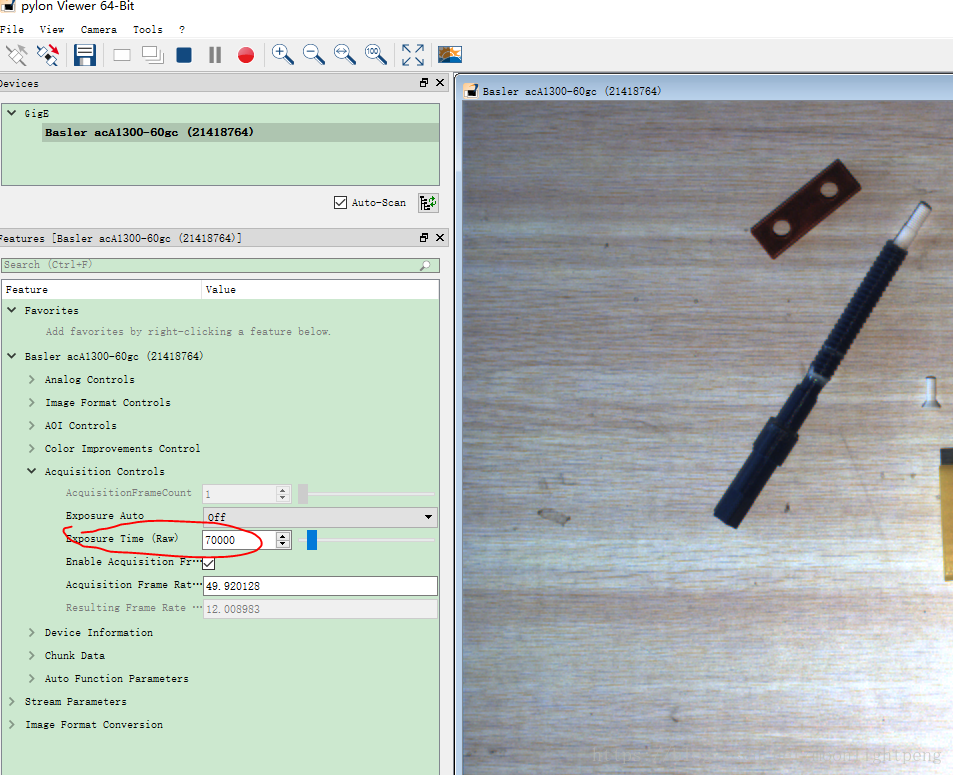Screen dimensions: 953x775
Task: Close the Features panel
Action: point(440,238)
